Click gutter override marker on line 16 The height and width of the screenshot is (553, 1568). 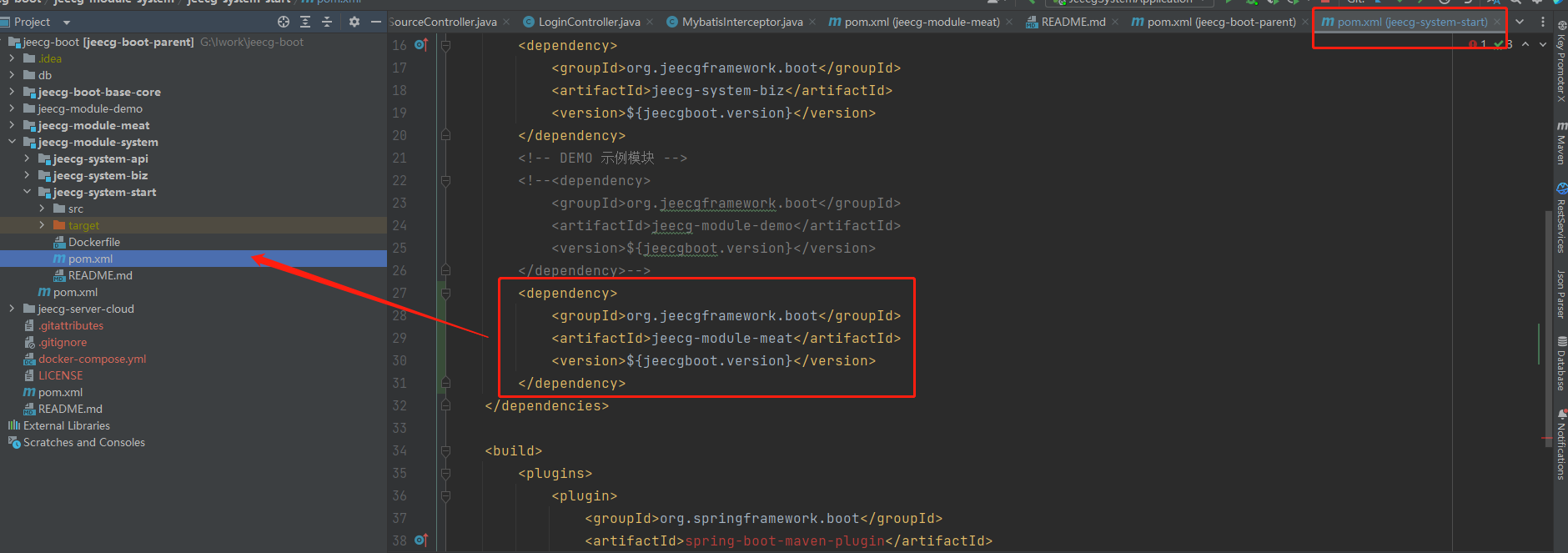[x=421, y=45]
